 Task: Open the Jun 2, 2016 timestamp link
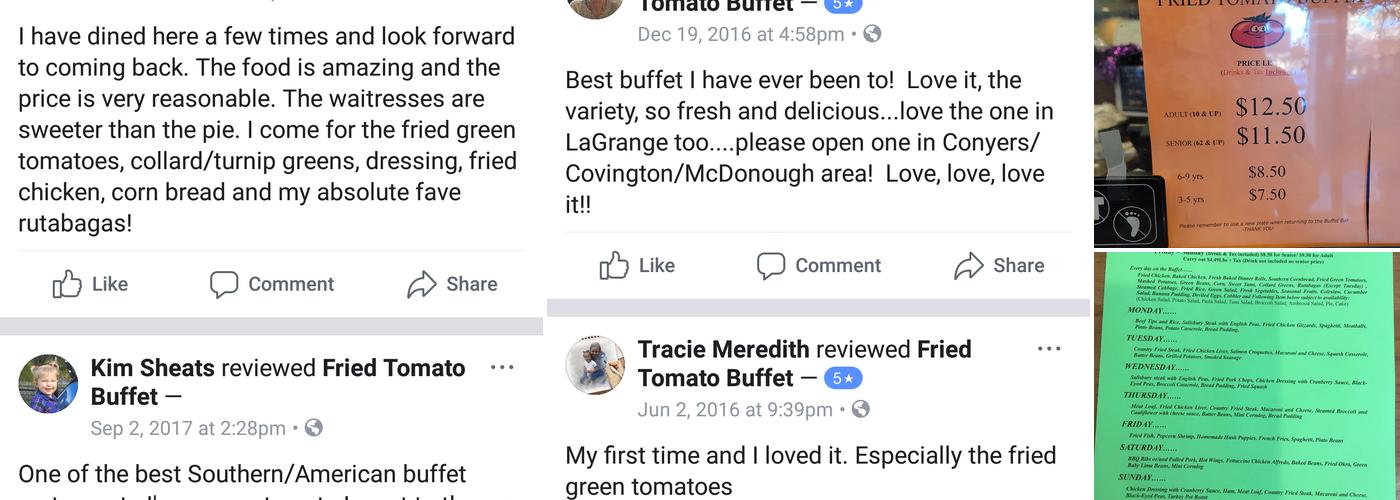pos(735,410)
